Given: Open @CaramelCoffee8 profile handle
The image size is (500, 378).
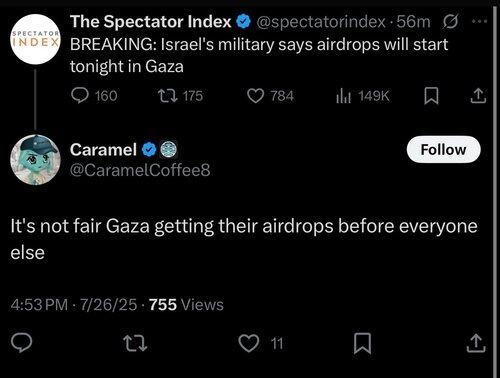Looking at the screenshot, I should point(140,170).
